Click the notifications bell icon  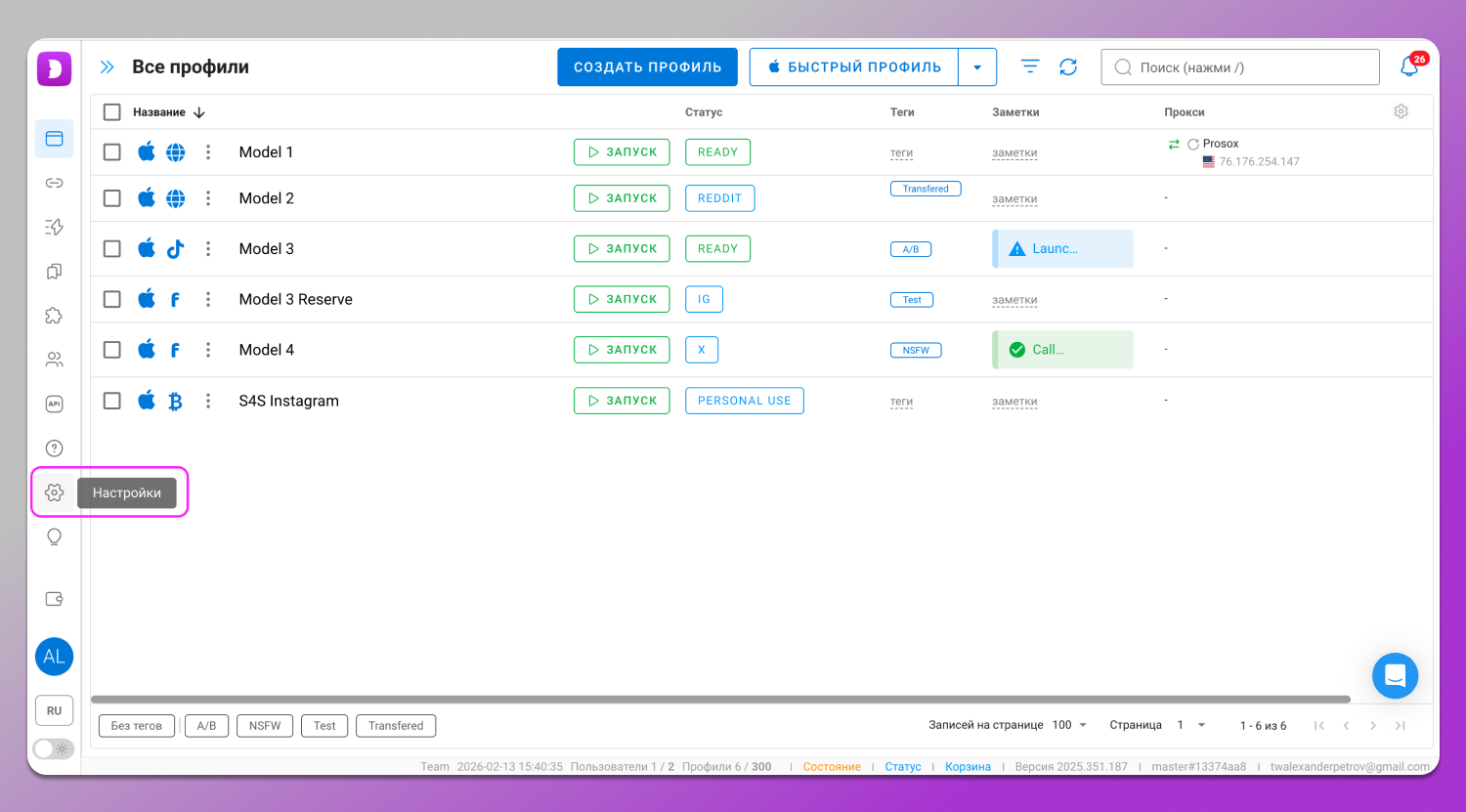tap(1408, 67)
